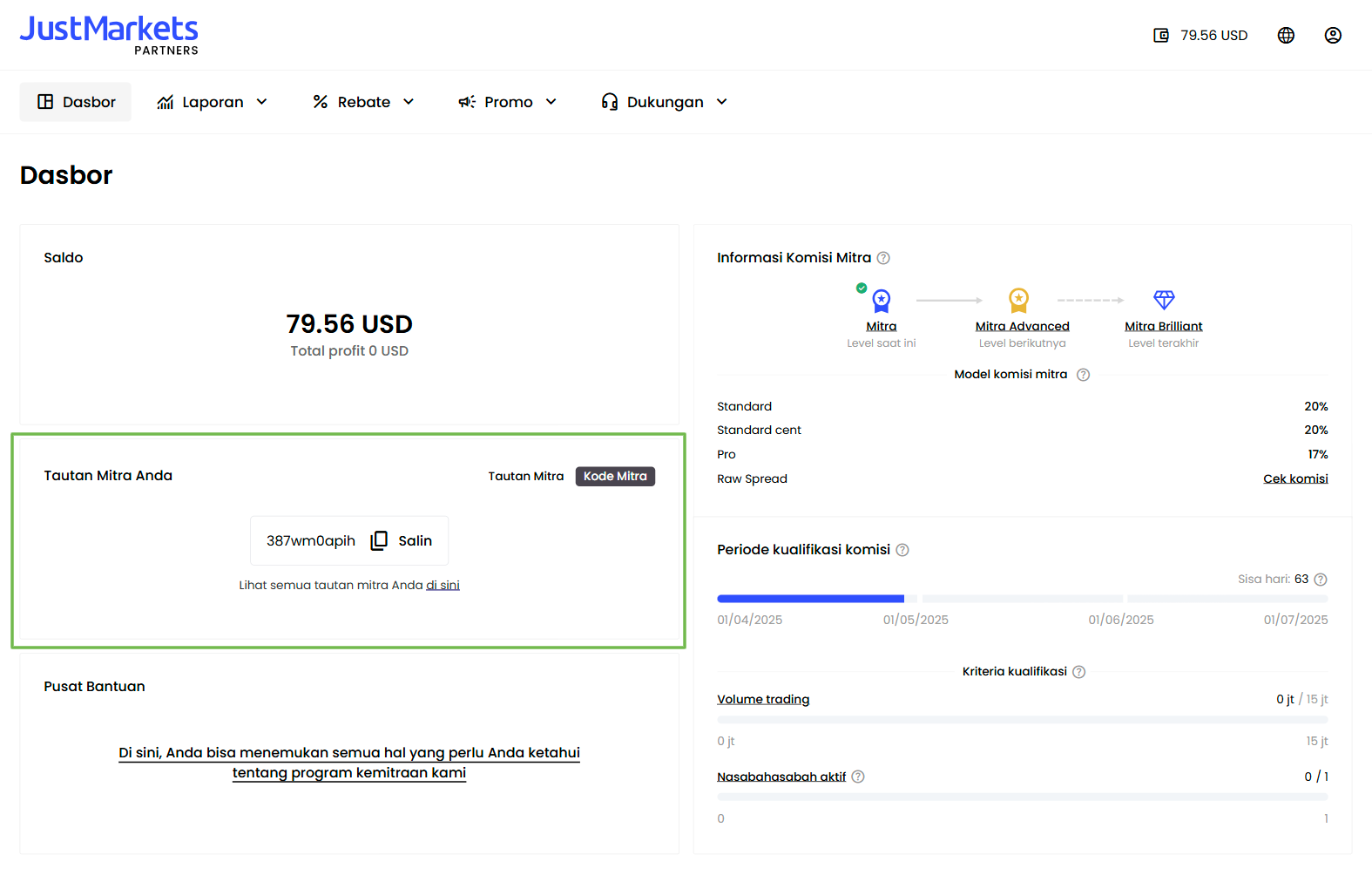Open the Promo menu
Viewport: 1372px width, 882px height.
(x=507, y=102)
